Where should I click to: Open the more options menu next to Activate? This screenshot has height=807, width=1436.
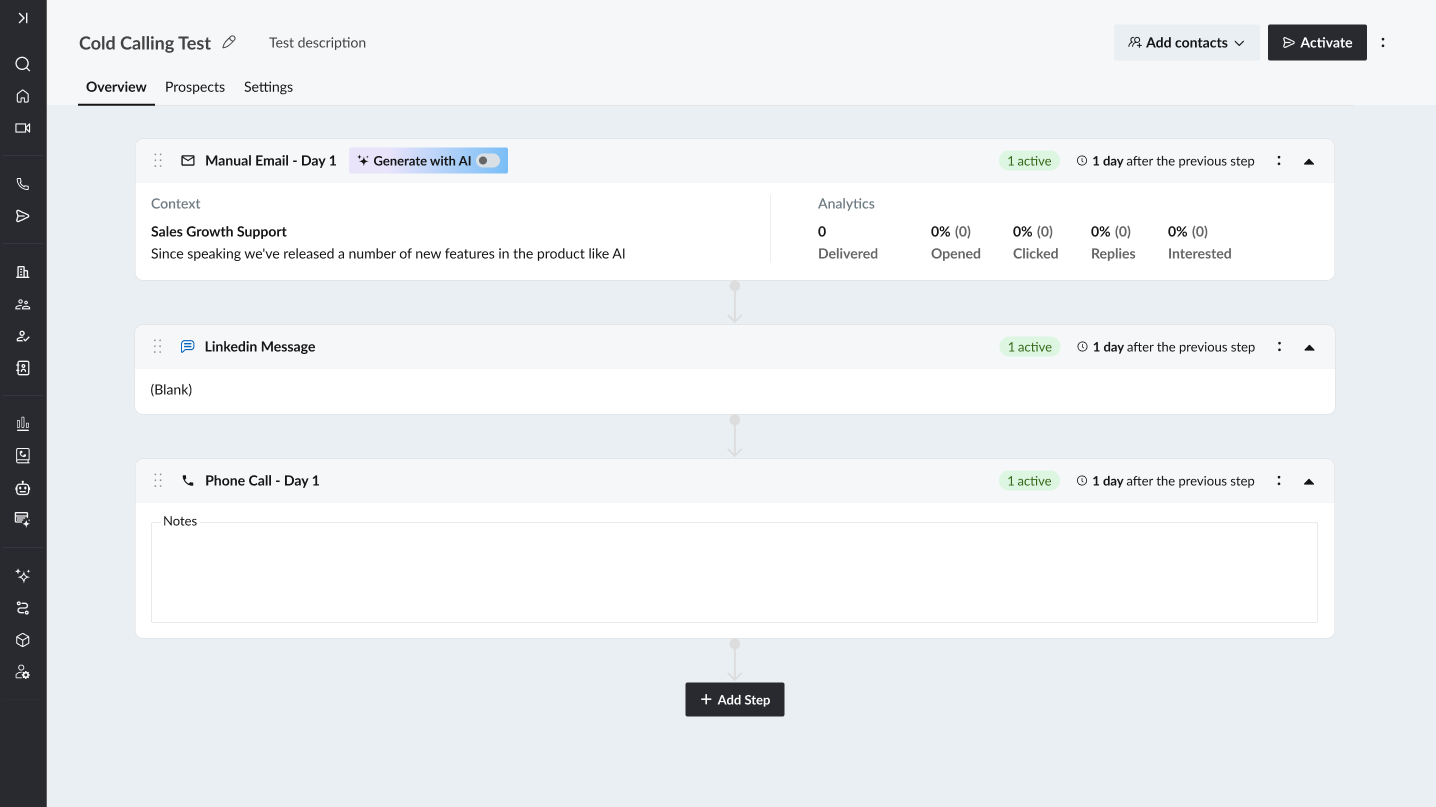pyautogui.click(x=1383, y=43)
